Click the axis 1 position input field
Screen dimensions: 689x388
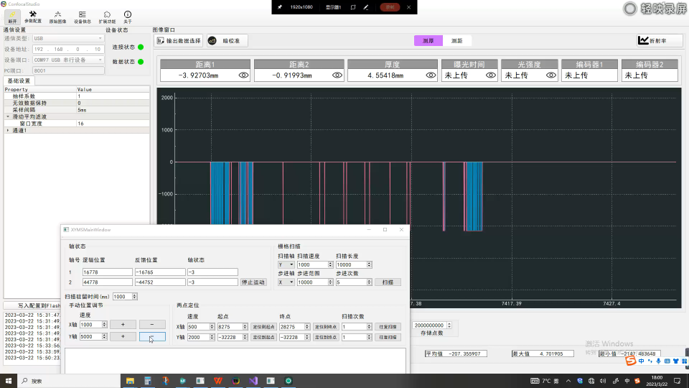(107, 272)
